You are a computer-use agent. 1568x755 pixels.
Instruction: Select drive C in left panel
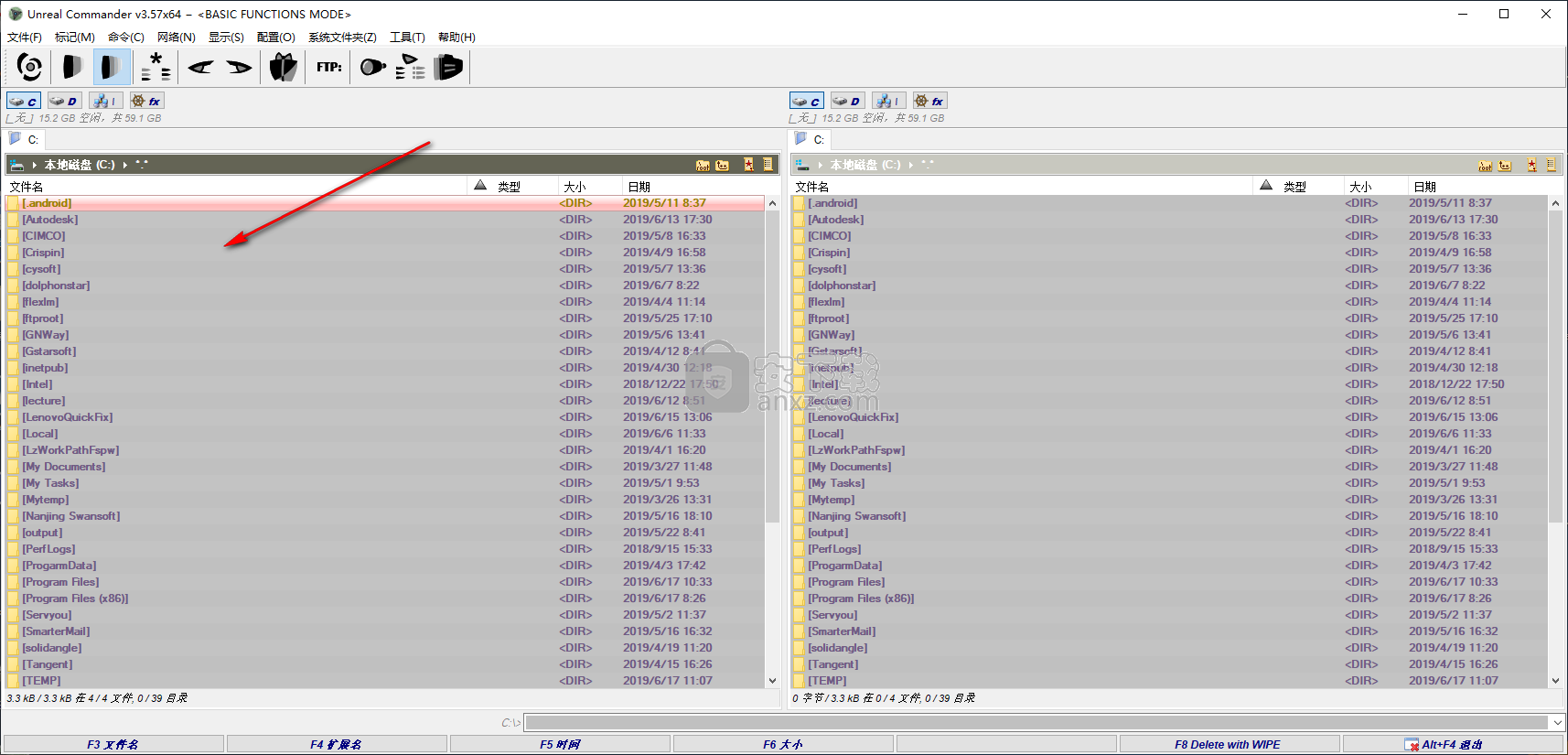tap(24, 102)
